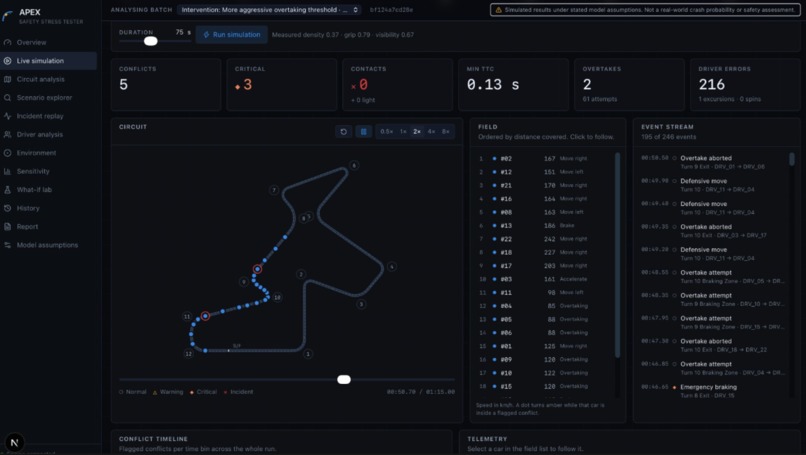Viewport: 806px width, 455px height.
Task: Click the Contacts value 0
Action: [363, 85]
